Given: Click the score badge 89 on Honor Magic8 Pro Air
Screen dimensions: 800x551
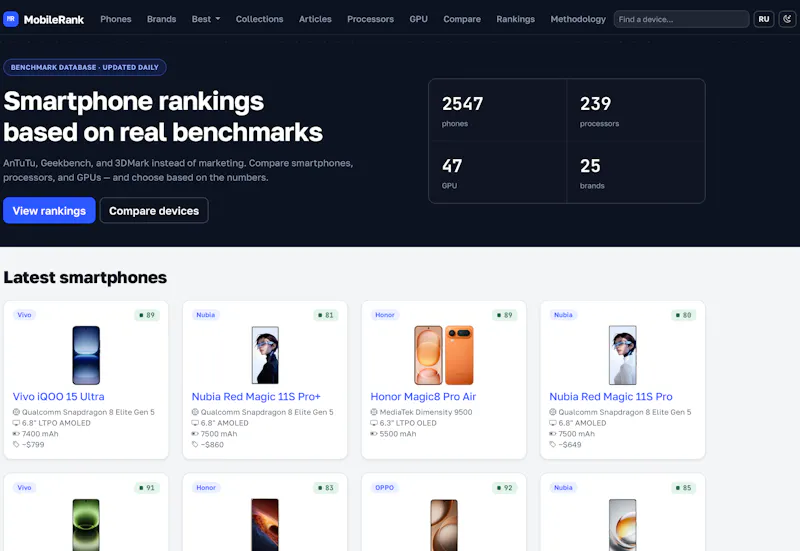Looking at the screenshot, I should (505, 315).
